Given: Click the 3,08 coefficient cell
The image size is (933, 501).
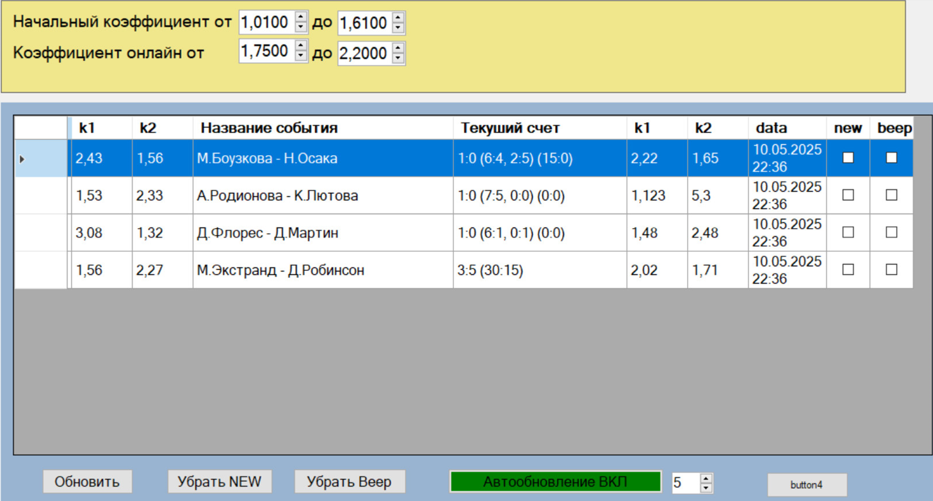Looking at the screenshot, I should tap(101, 233).
